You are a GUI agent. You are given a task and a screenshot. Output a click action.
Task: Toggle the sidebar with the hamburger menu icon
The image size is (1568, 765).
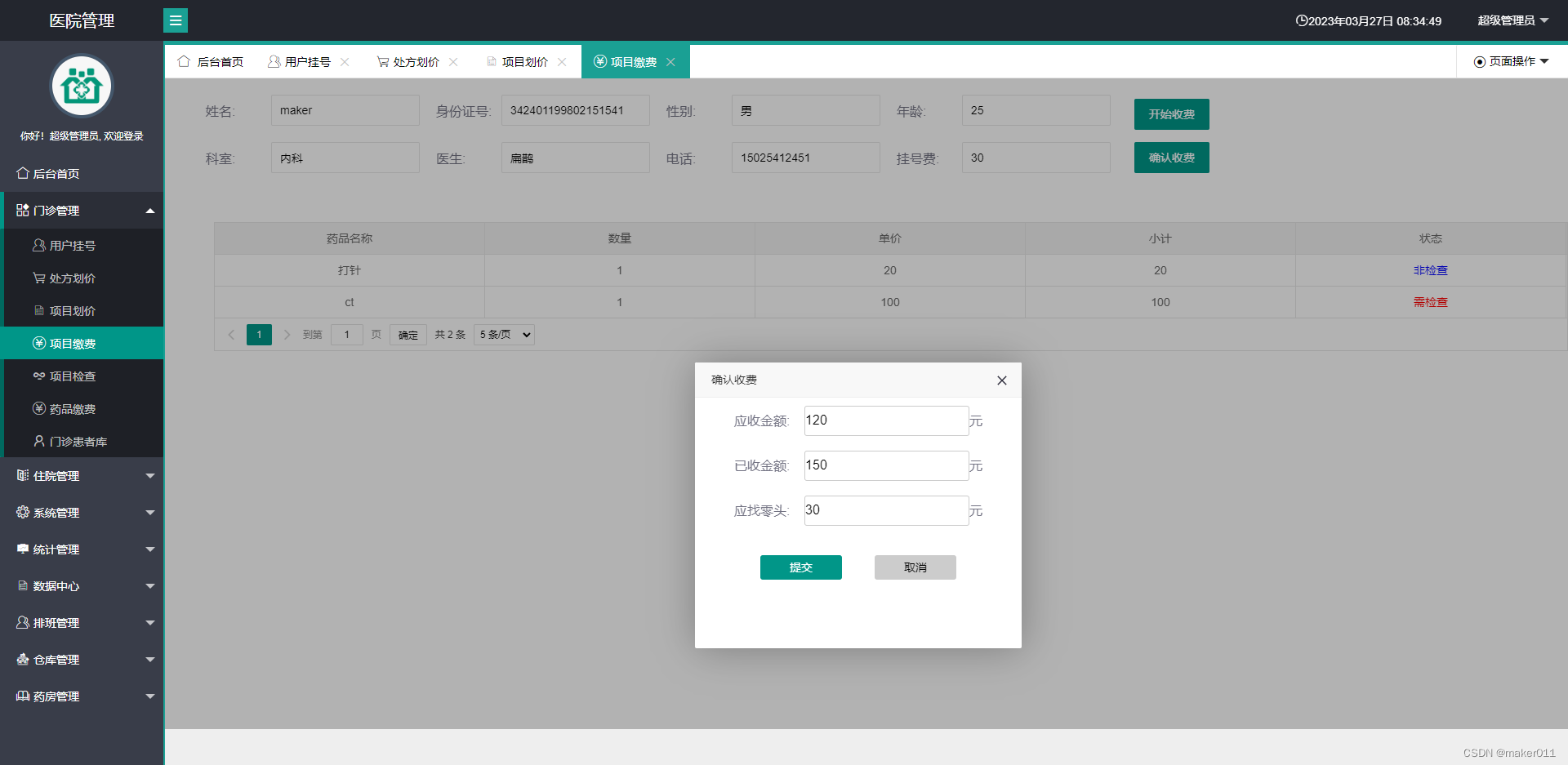176,20
